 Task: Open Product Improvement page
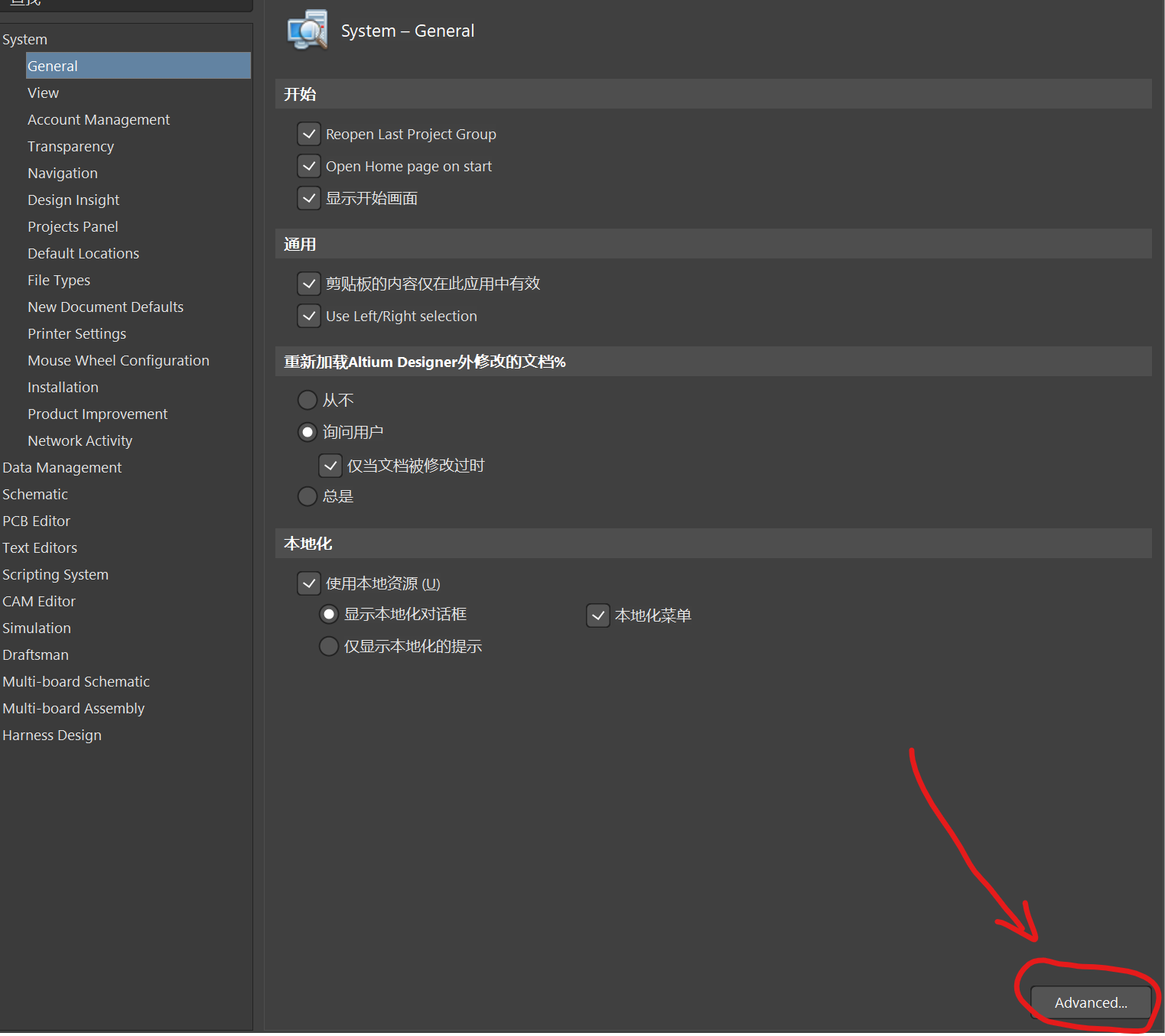pos(97,414)
